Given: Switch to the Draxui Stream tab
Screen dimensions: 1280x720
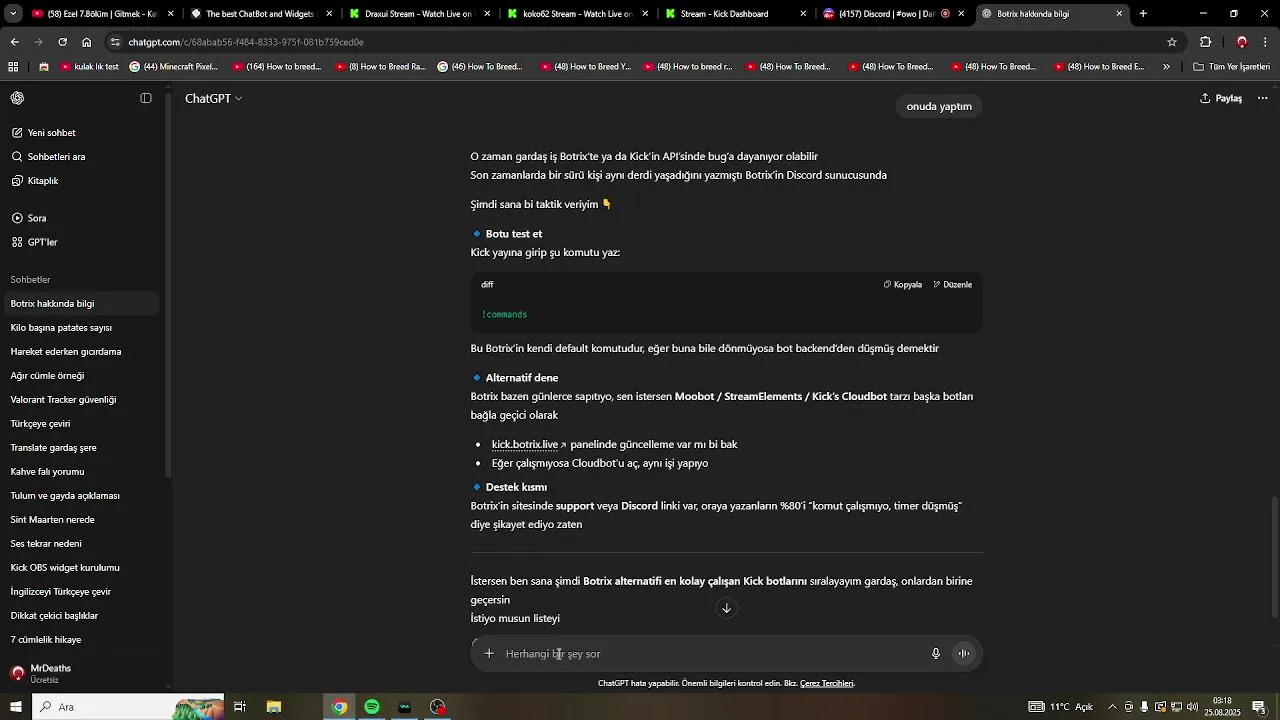Looking at the screenshot, I should [418, 14].
